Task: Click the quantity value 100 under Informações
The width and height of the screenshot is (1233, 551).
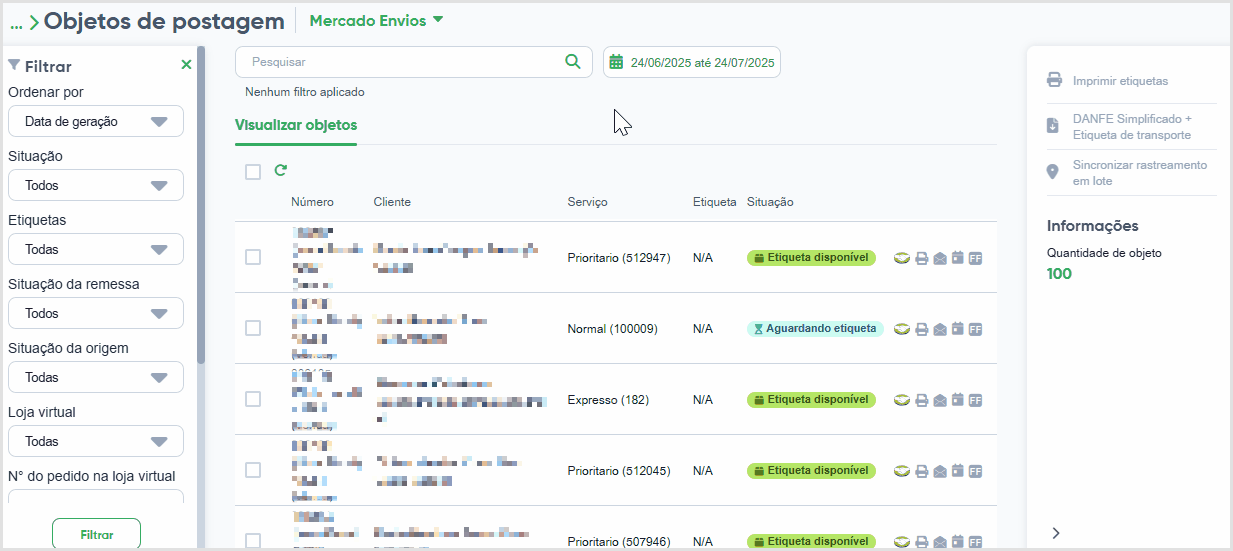Action: pyautogui.click(x=1059, y=274)
